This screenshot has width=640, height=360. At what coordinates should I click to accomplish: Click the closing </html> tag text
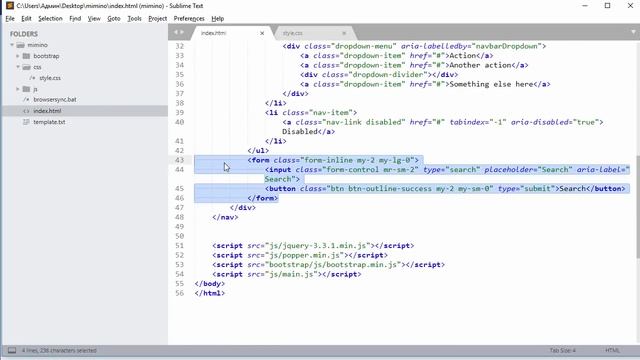[210, 293]
